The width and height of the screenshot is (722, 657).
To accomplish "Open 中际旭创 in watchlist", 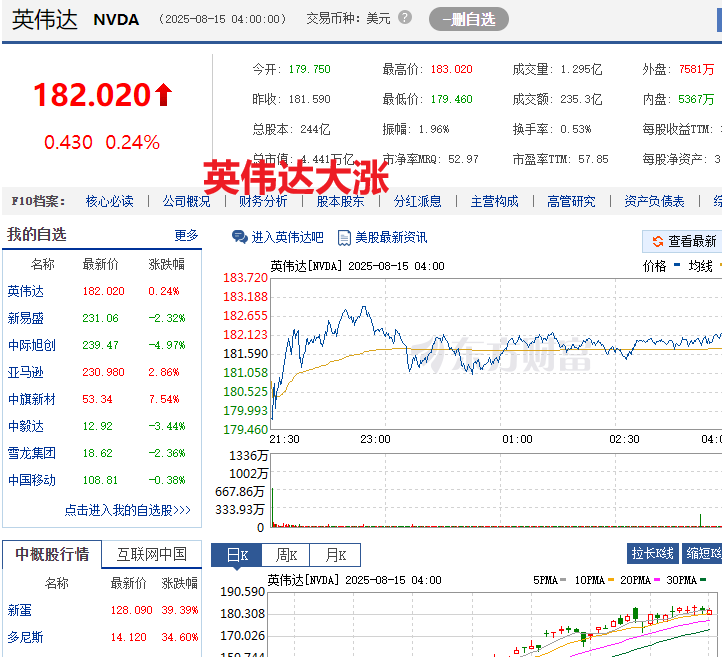I will pyautogui.click(x=32, y=345).
